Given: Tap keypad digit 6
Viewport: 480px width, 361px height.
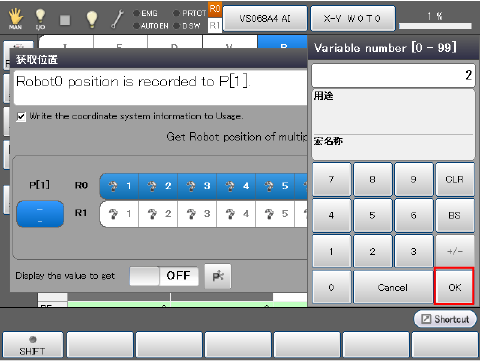Looking at the screenshot, I should [x=414, y=215].
